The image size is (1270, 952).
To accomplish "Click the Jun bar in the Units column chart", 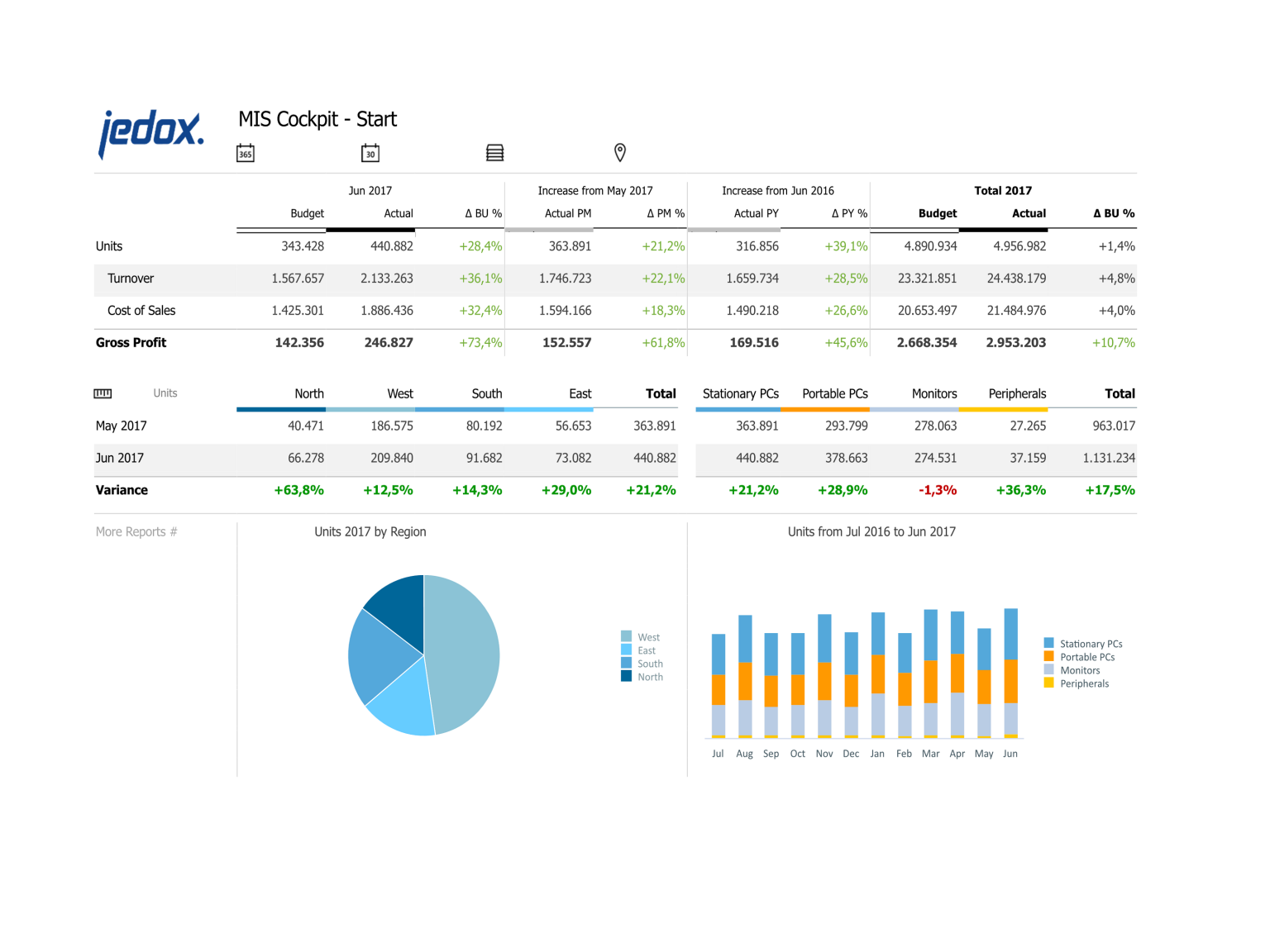I will point(1010,669).
